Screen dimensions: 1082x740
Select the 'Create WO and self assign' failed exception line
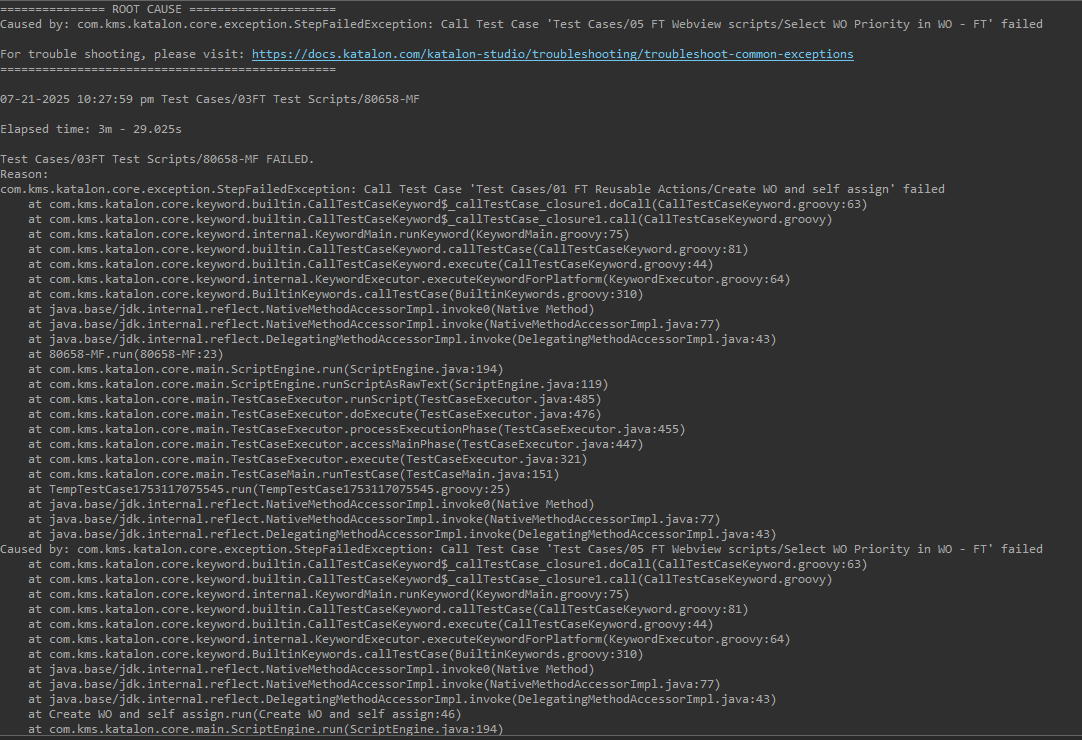click(x=472, y=189)
